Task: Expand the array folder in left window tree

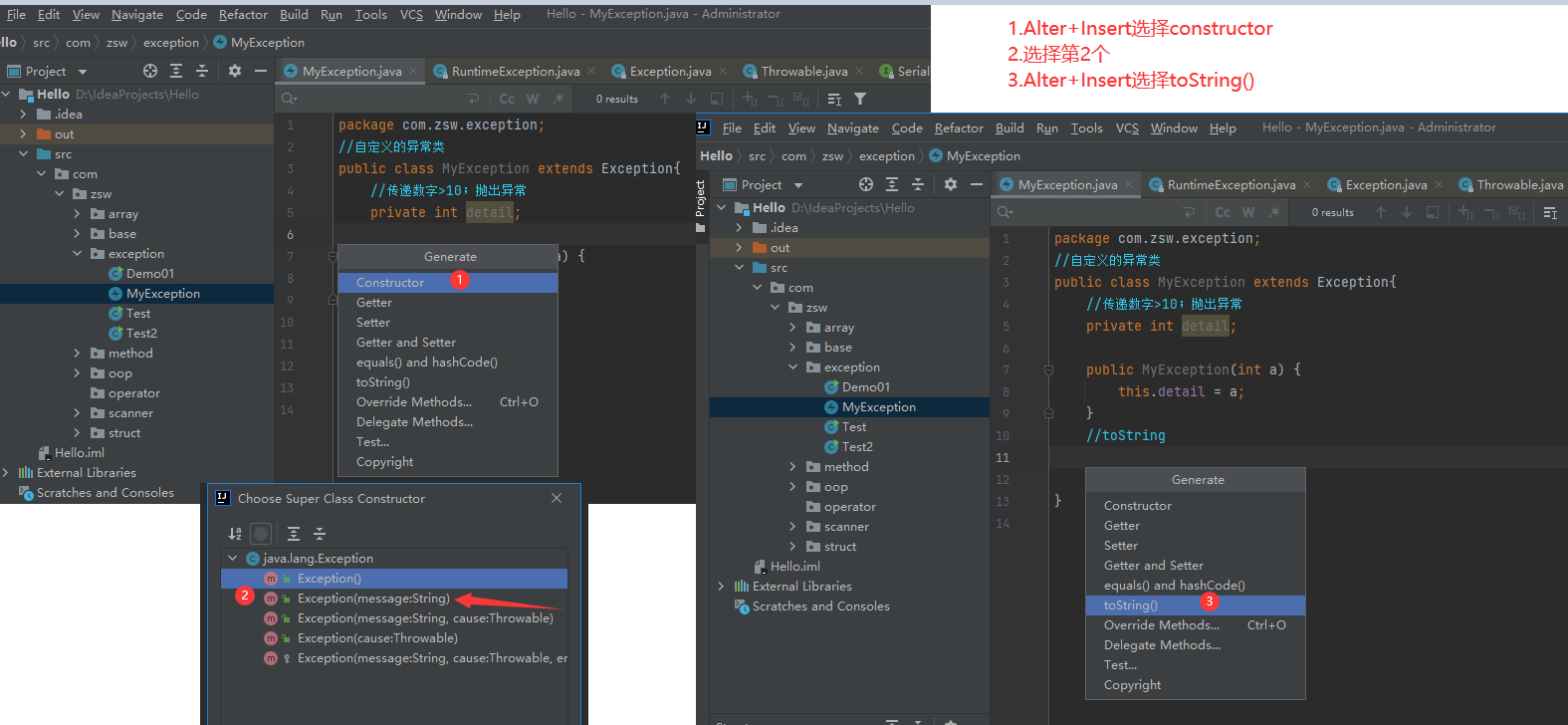Action: tap(77, 213)
